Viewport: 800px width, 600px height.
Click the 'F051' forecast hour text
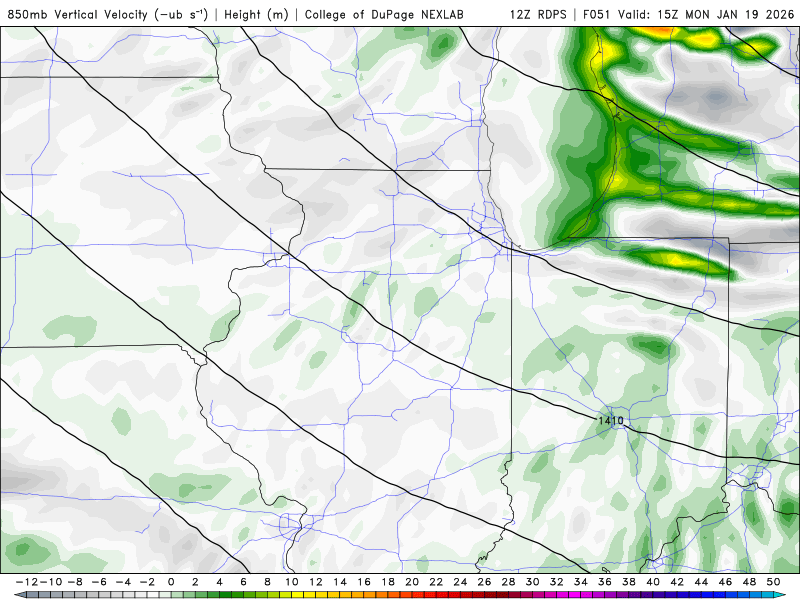(x=597, y=14)
